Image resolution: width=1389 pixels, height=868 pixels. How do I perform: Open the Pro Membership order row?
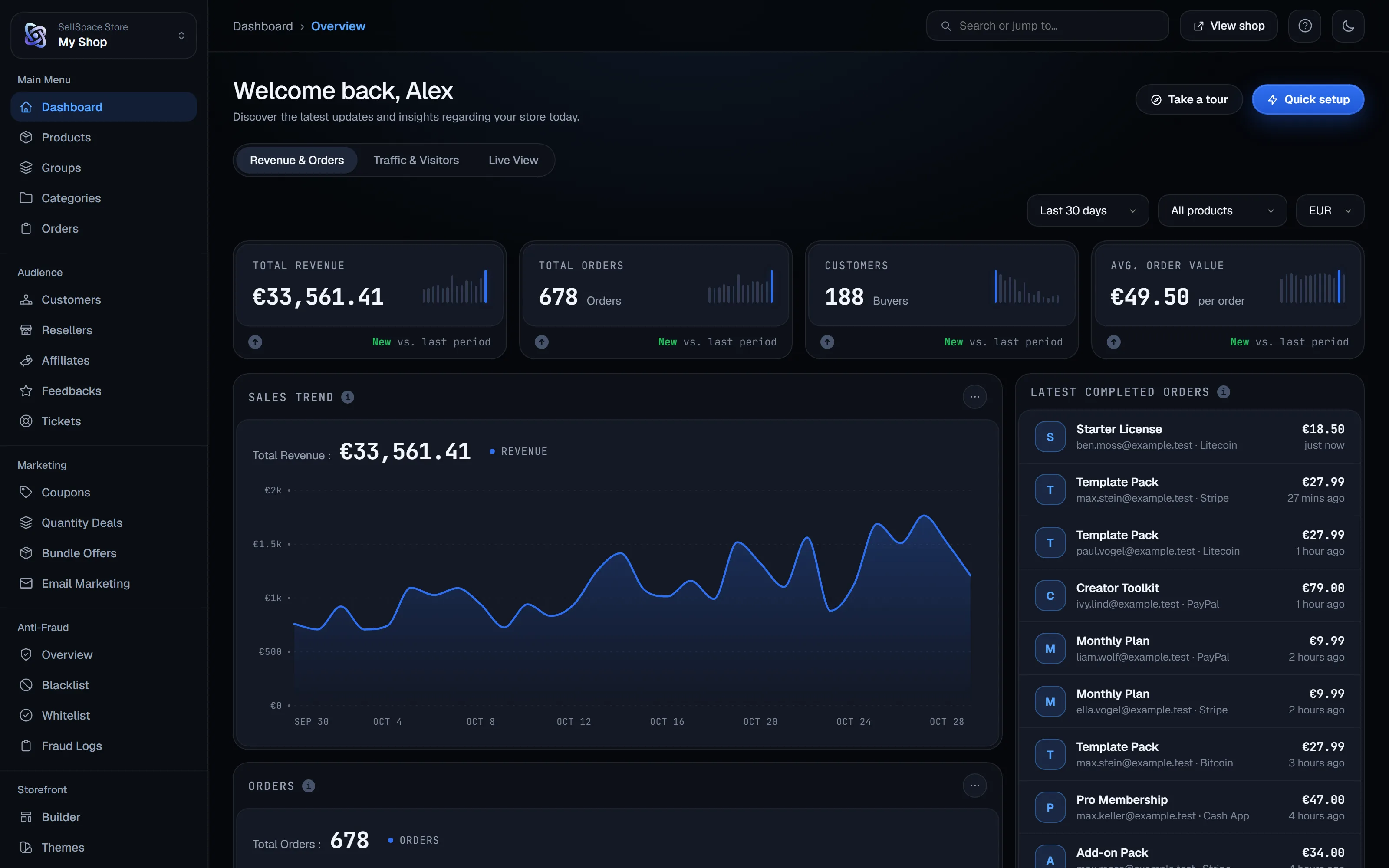pyautogui.click(x=1189, y=807)
